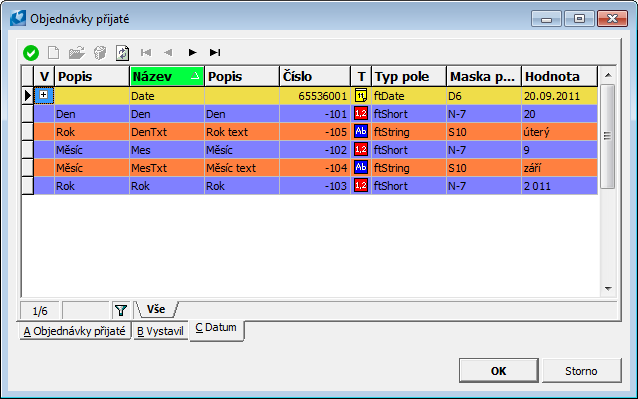Click the numeric type icon in -103 row
Viewport: 638px width, 399px height.
pyautogui.click(x=361, y=185)
